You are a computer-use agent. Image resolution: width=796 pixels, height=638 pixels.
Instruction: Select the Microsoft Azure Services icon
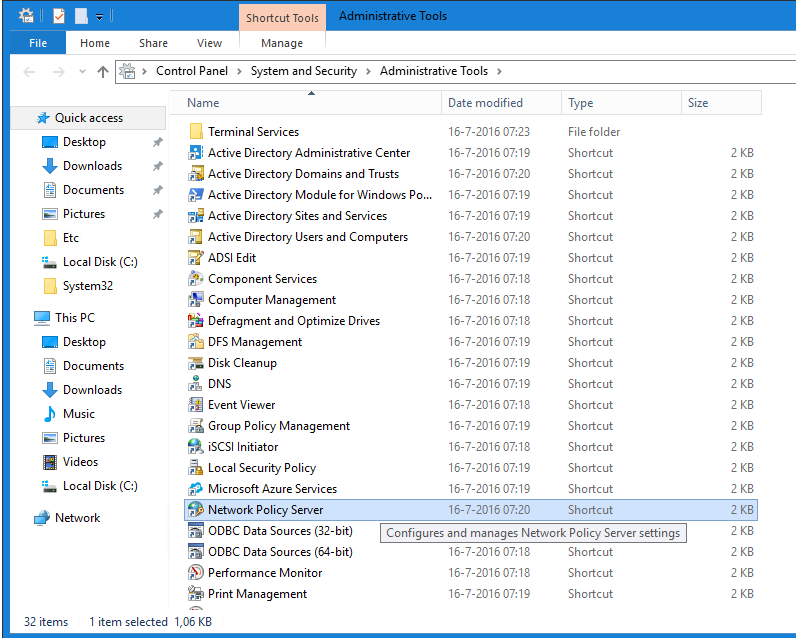tap(196, 489)
